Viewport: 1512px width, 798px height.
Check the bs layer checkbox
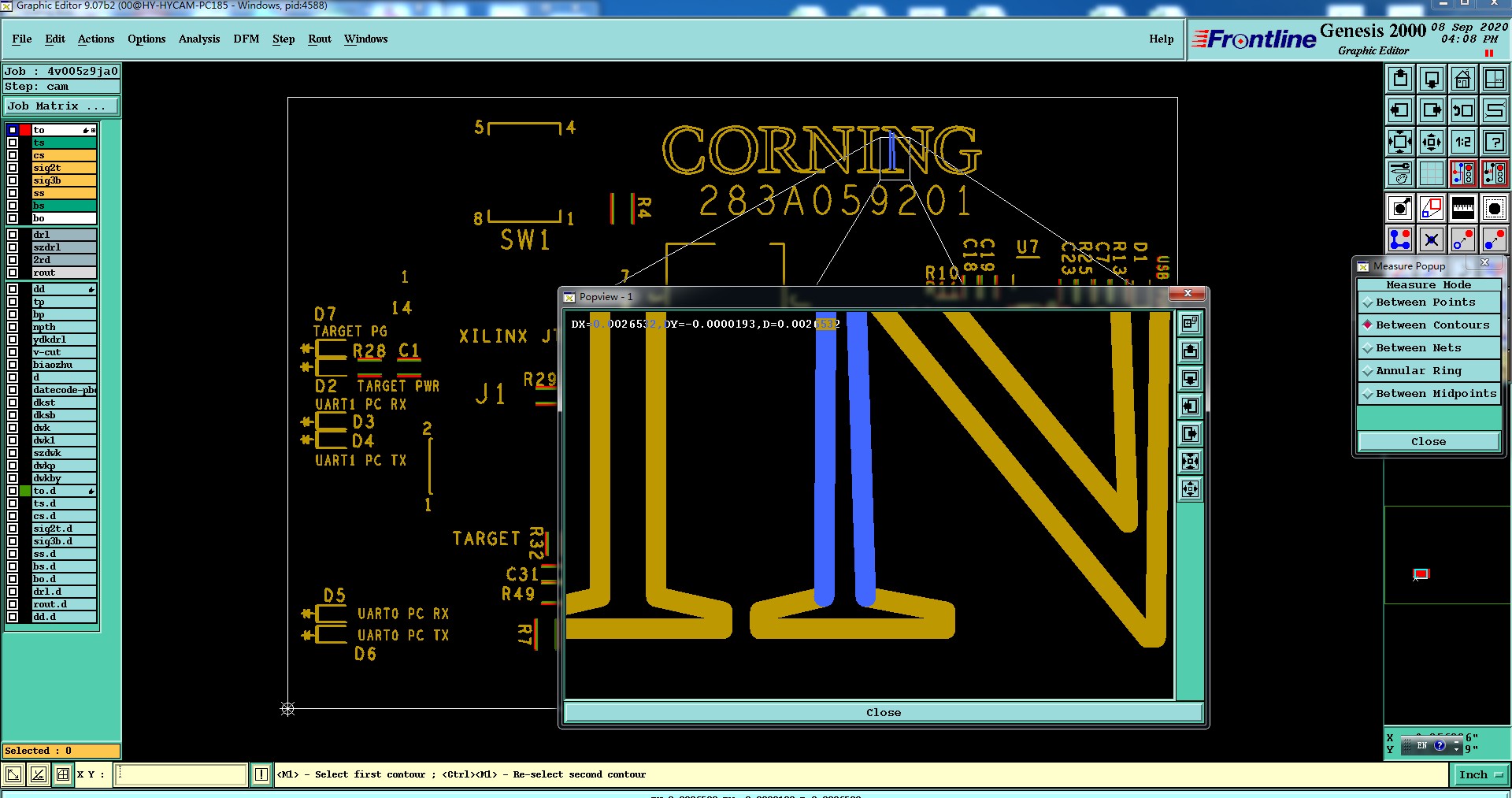point(13,206)
